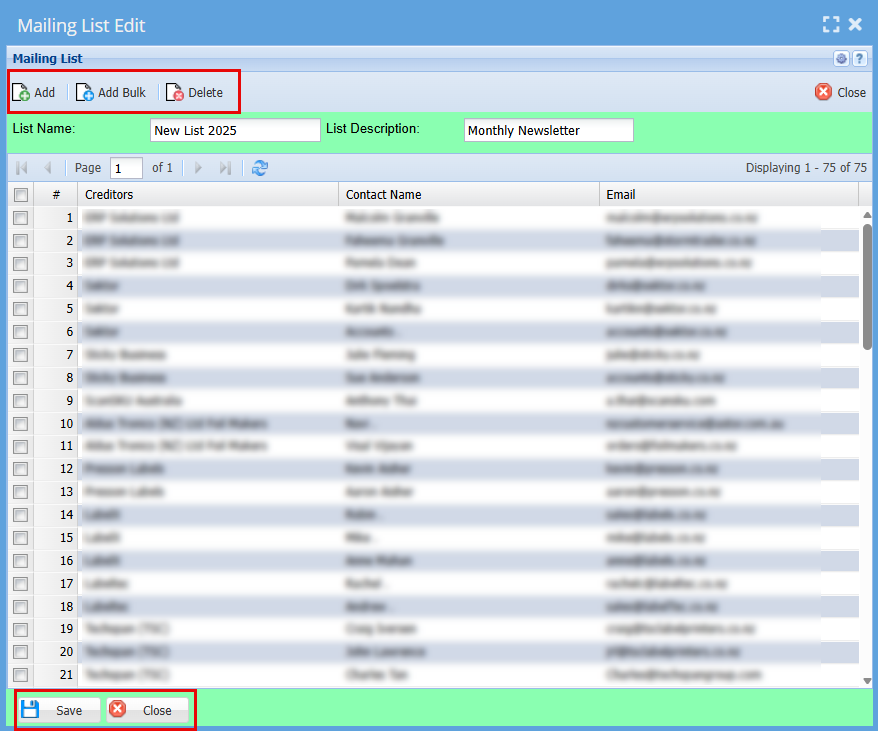The height and width of the screenshot is (731, 878).
Task: Toggle the row 9 checkbox
Action: tap(21, 401)
